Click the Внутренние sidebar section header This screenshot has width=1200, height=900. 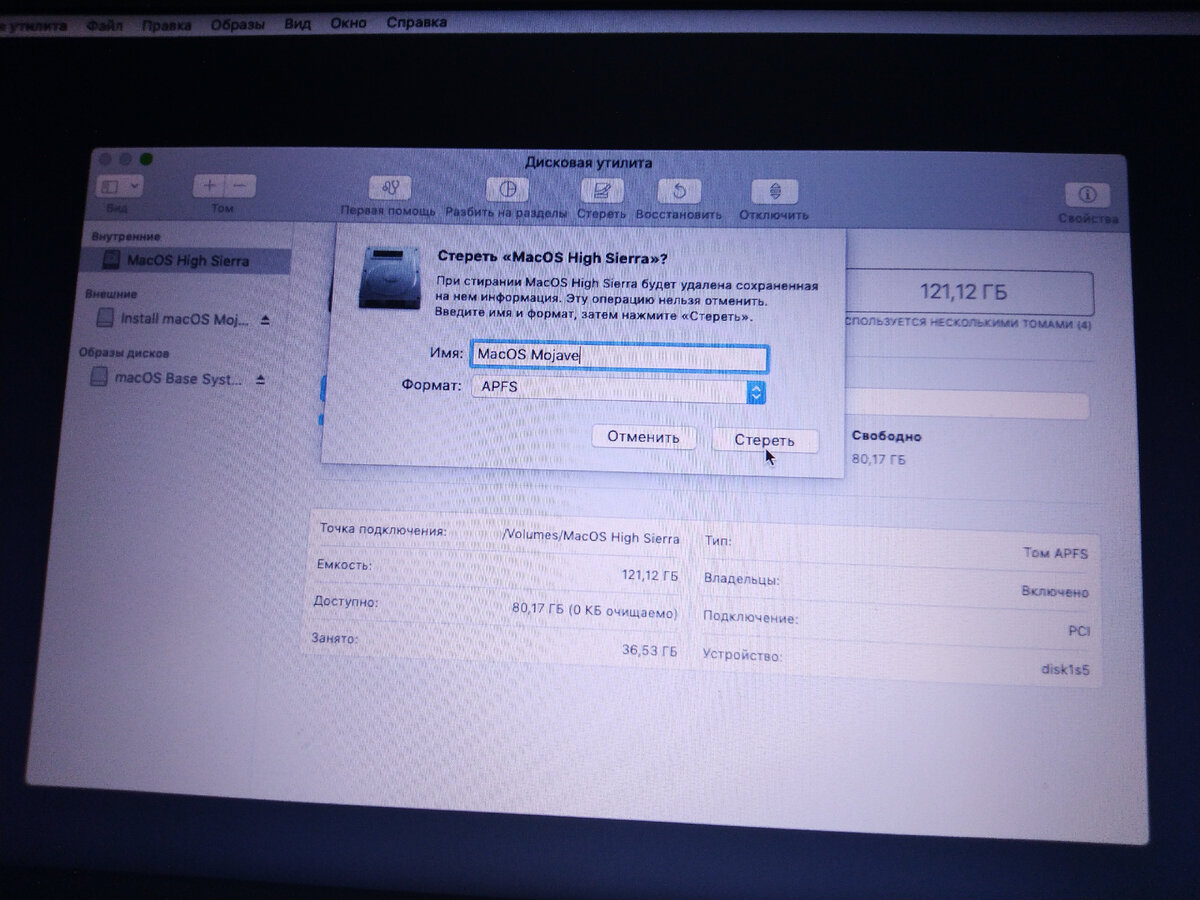click(x=126, y=236)
